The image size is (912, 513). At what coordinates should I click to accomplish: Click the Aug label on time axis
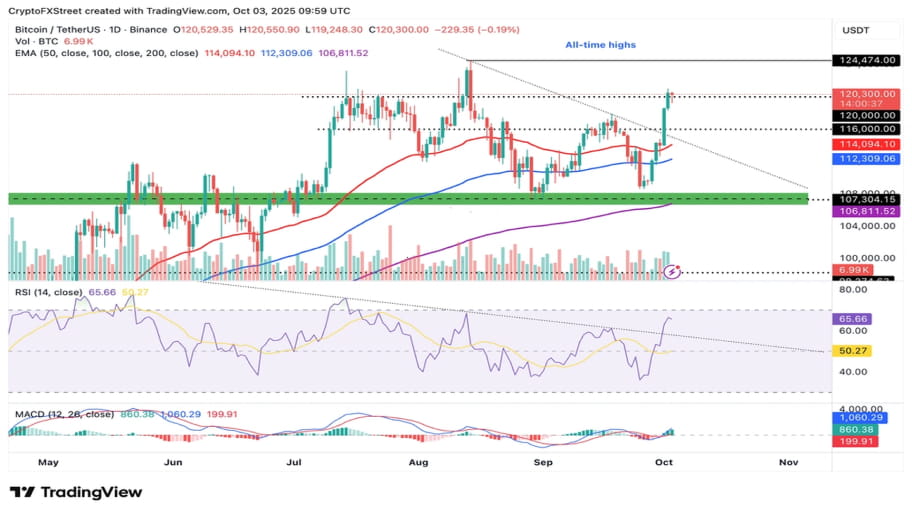419,463
